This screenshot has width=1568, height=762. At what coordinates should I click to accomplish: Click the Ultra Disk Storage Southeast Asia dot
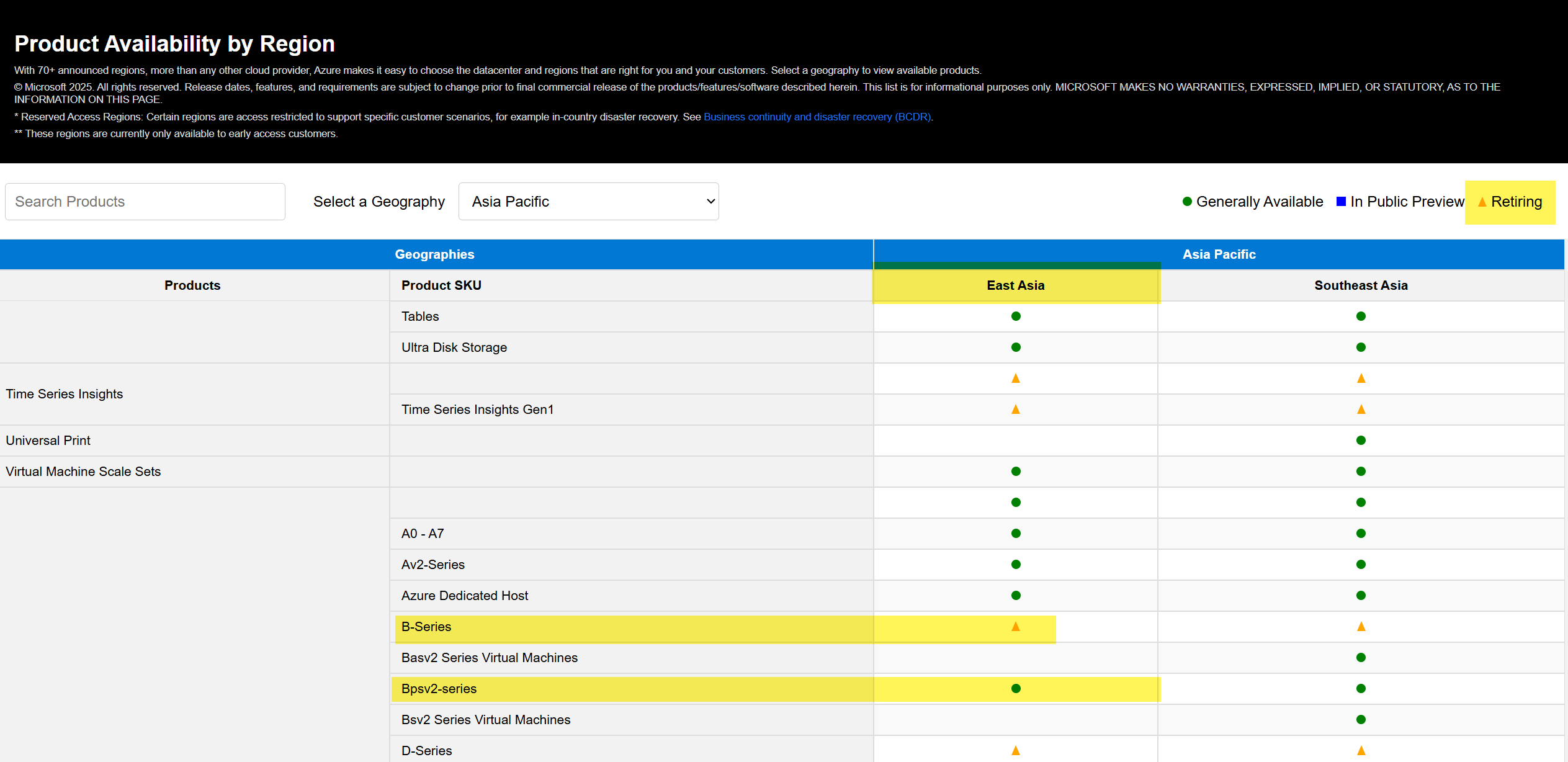1361,347
